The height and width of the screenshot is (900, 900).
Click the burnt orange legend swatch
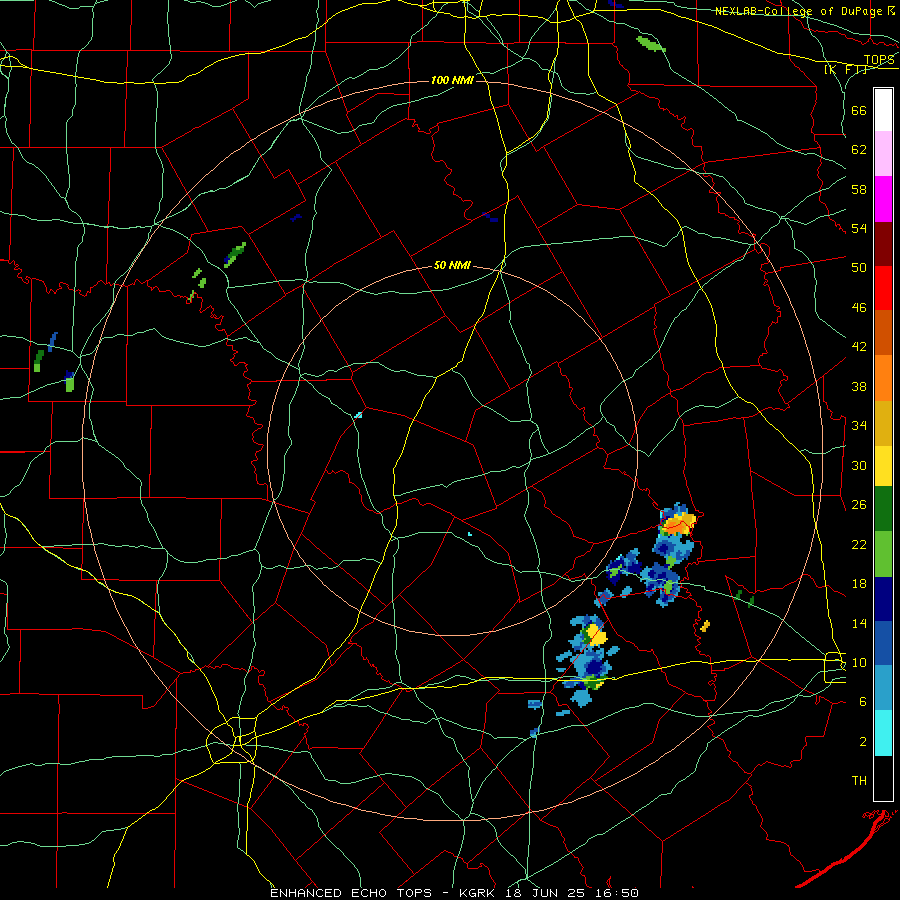pyautogui.click(x=883, y=332)
